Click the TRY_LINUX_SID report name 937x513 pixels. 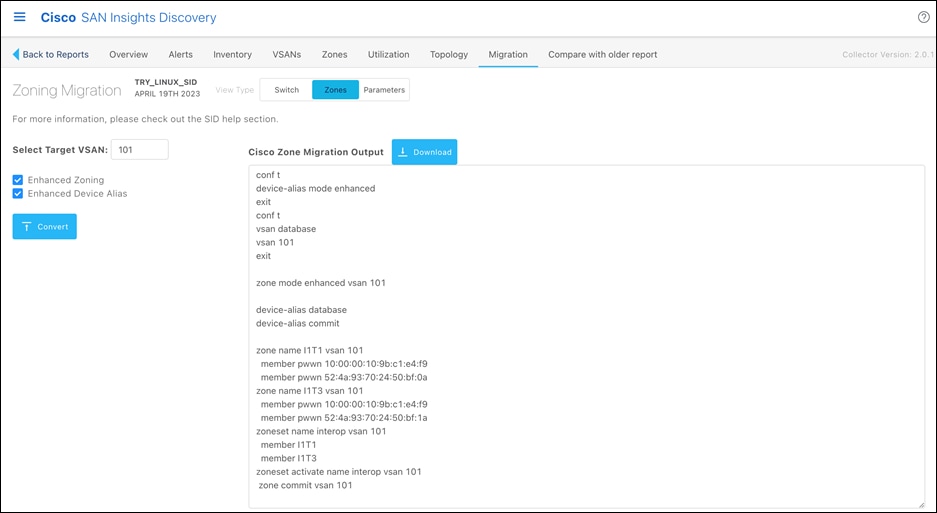click(x=166, y=83)
